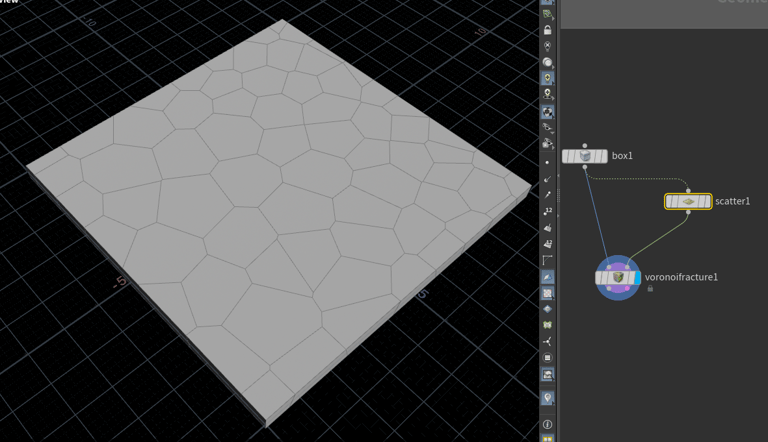The image size is (768, 442).
Task: Toggle display point numbers '12' icon
Action: click(548, 211)
